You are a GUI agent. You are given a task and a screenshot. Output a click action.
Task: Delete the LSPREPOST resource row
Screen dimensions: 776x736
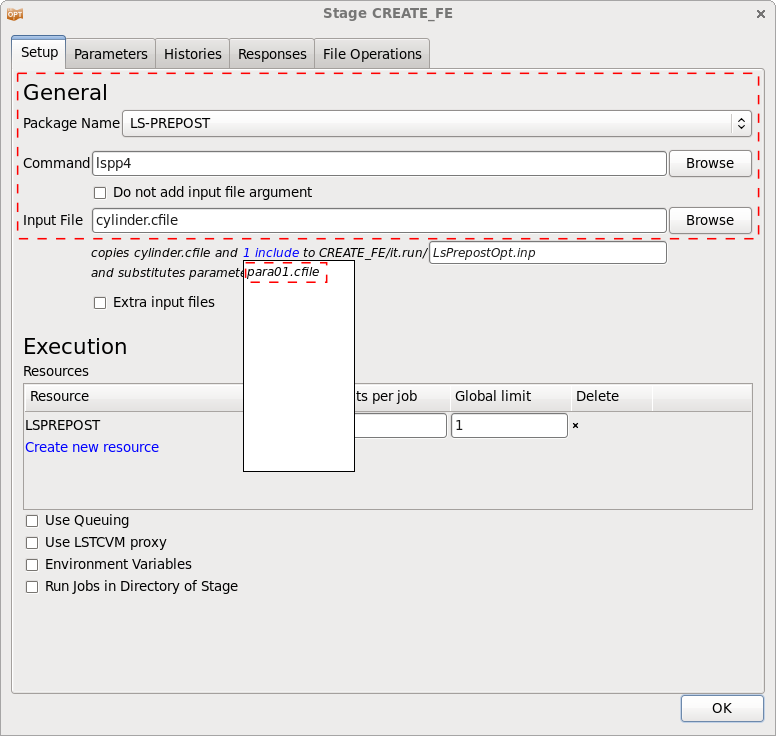(x=575, y=425)
